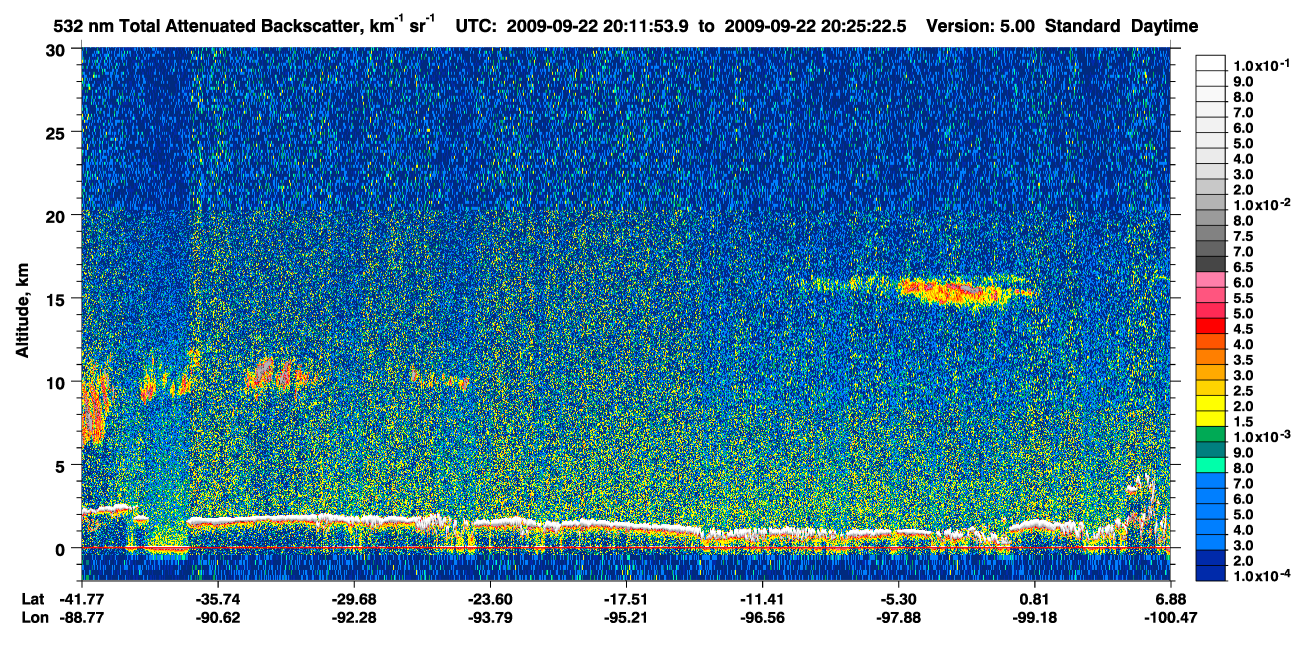
Task: Click longitude value "-88.77"
Action: 83,617
